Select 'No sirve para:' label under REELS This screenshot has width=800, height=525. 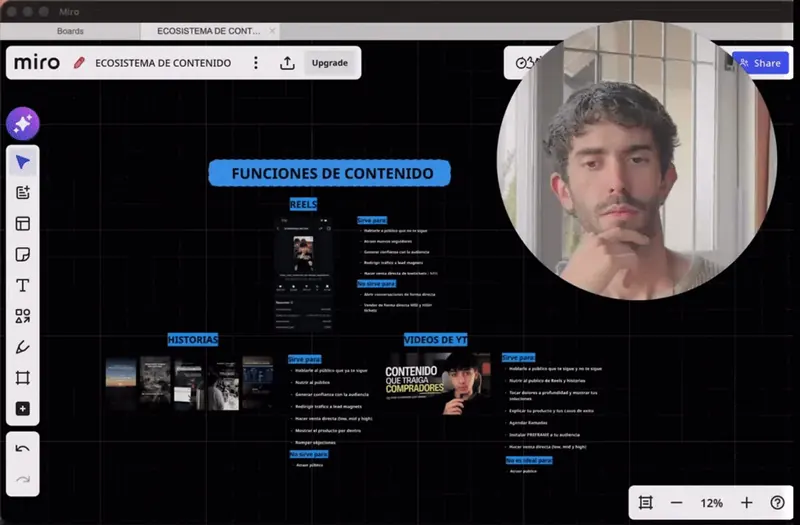376,283
